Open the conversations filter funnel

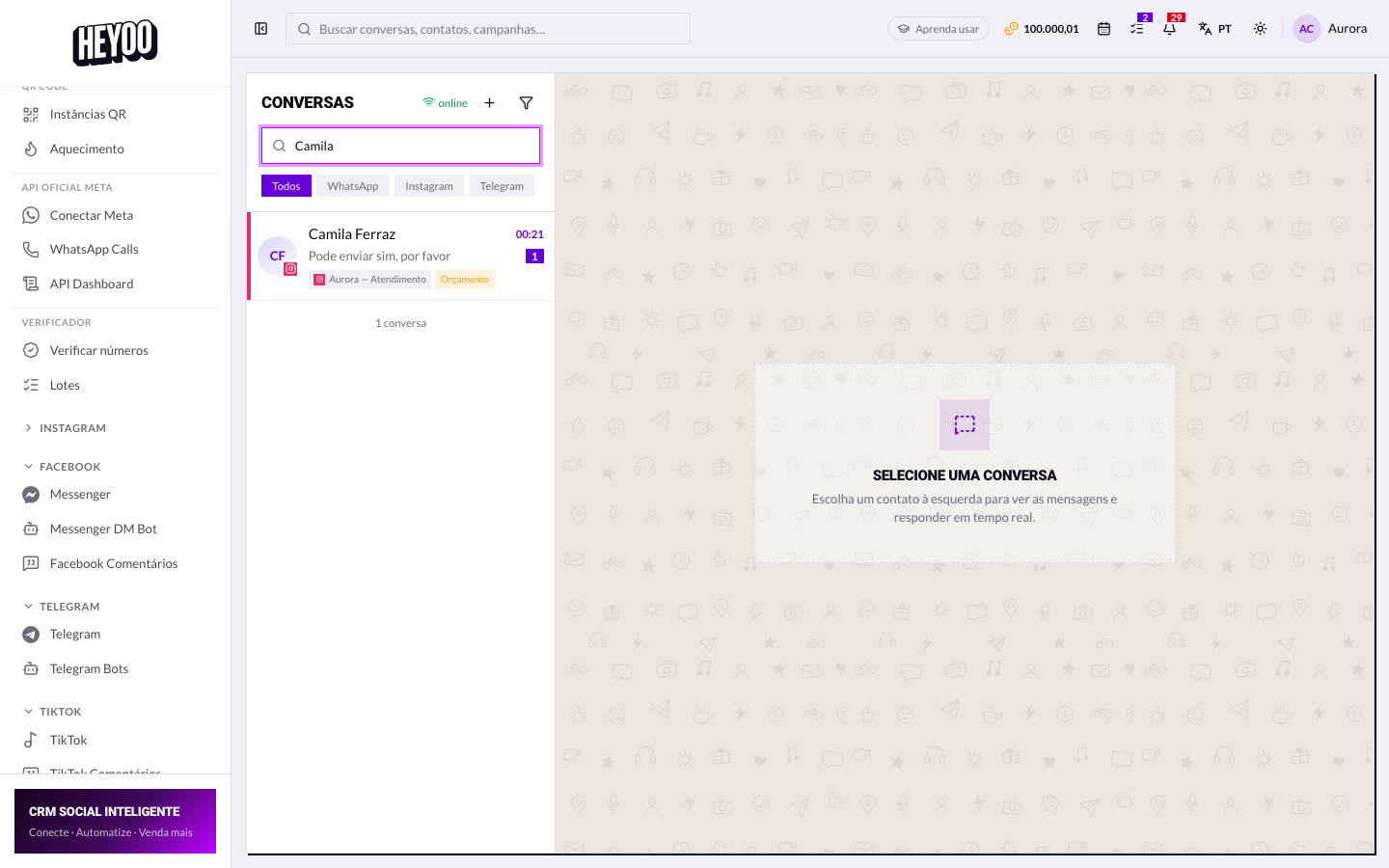click(x=526, y=102)
